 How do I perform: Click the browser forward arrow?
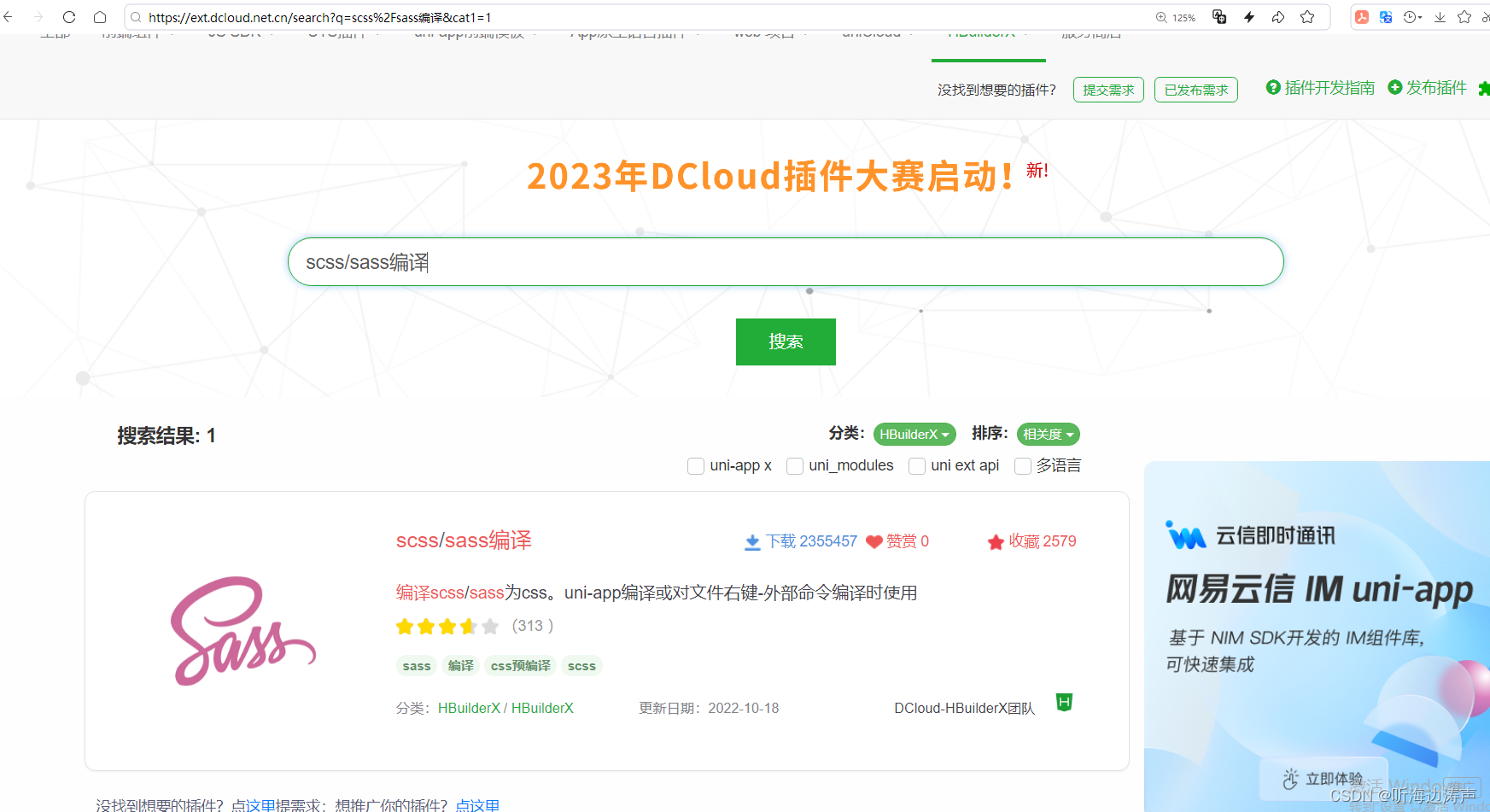pyautogui.click(x=38, y=17)
